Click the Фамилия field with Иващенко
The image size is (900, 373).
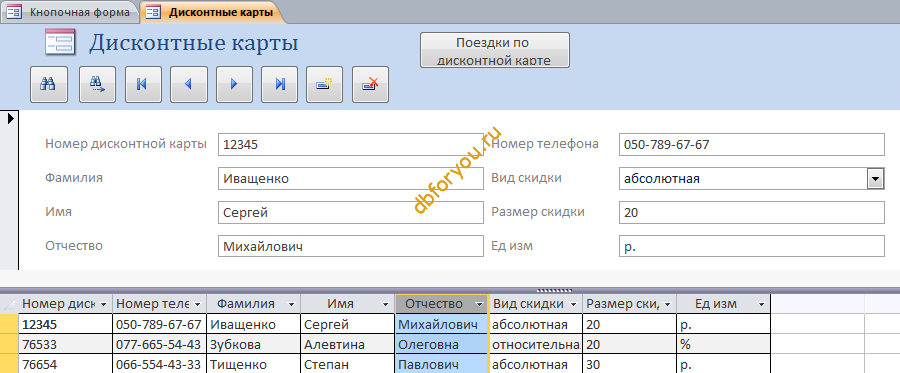[351, 178]
